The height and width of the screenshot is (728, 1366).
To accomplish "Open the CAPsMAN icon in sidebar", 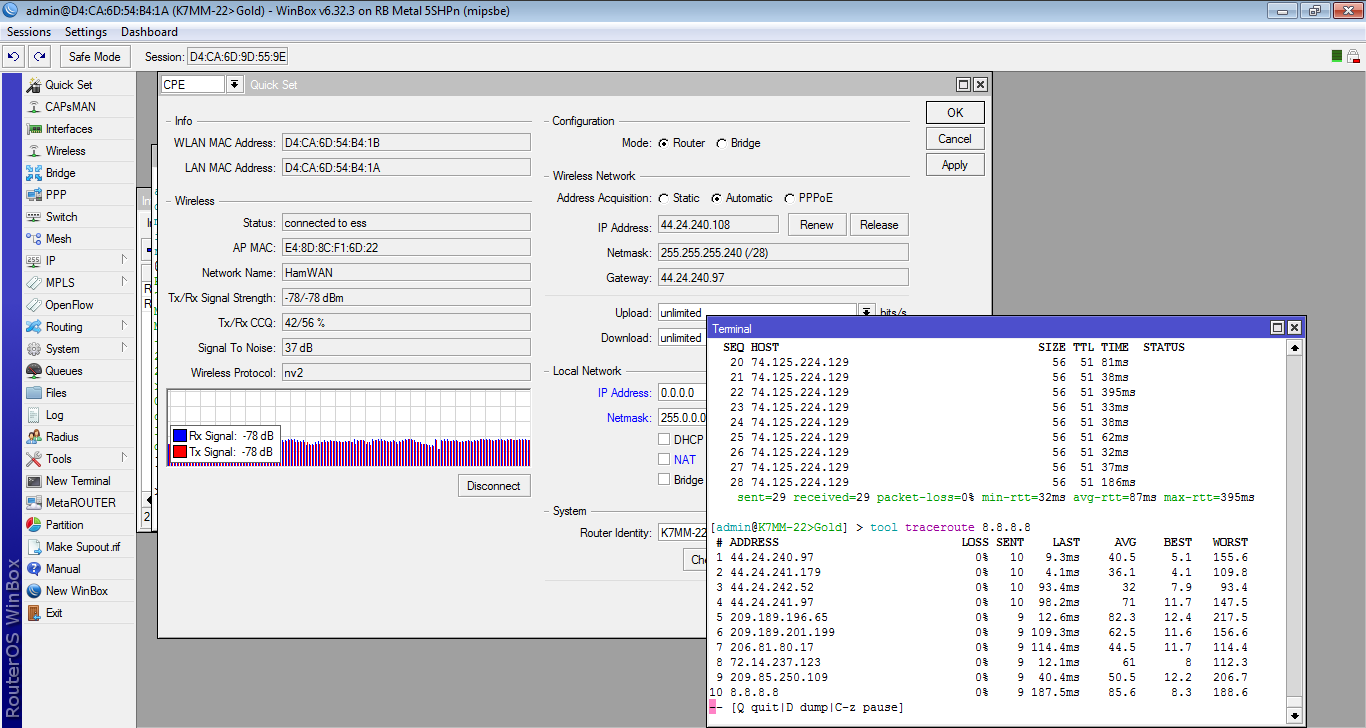I will 34,107.
